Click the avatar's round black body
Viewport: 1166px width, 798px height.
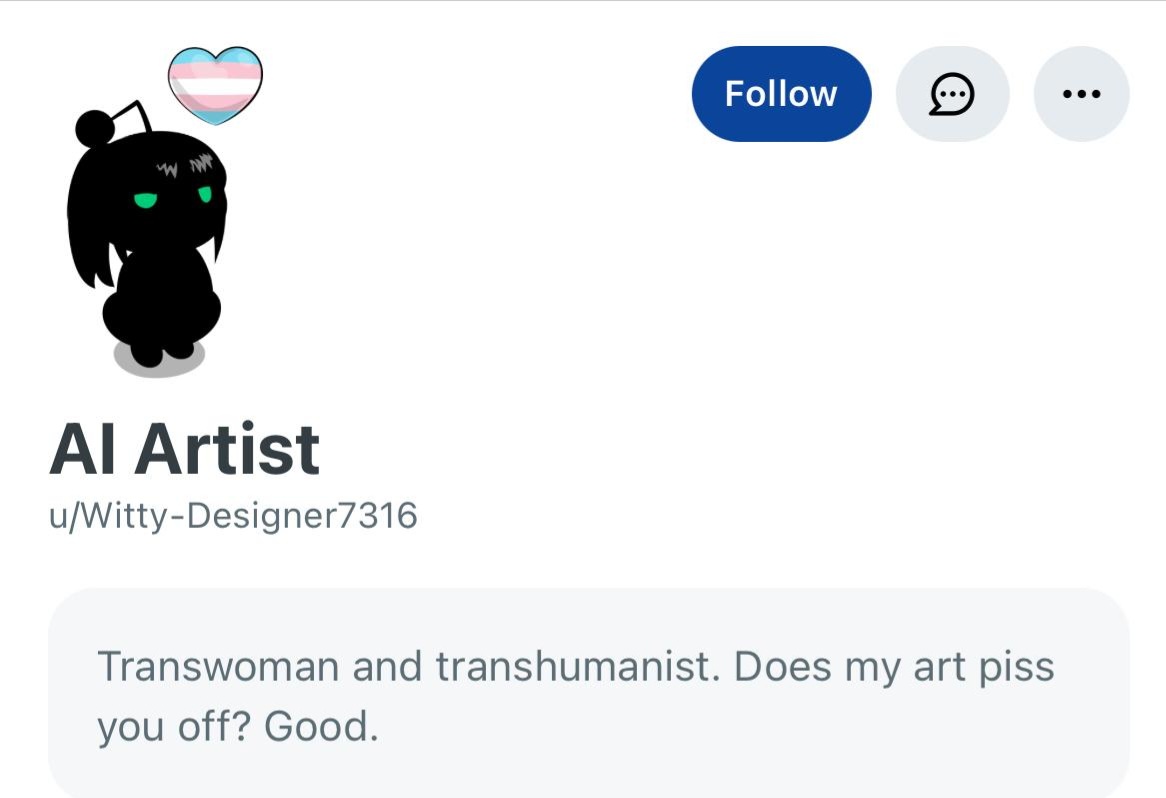(x=161, y=305)
